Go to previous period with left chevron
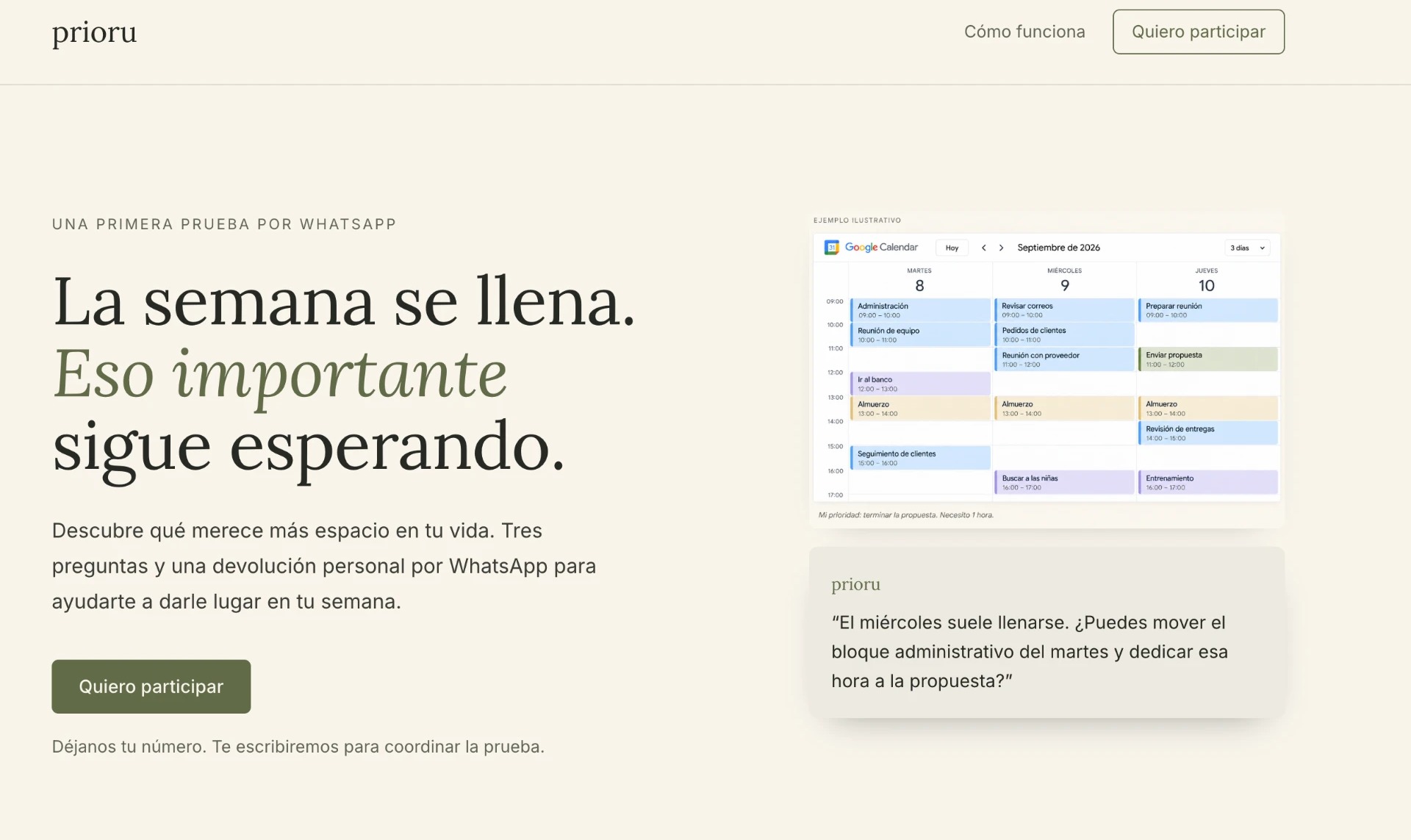The width and height of the screenshot is (1411, 840). coord(983,248)
